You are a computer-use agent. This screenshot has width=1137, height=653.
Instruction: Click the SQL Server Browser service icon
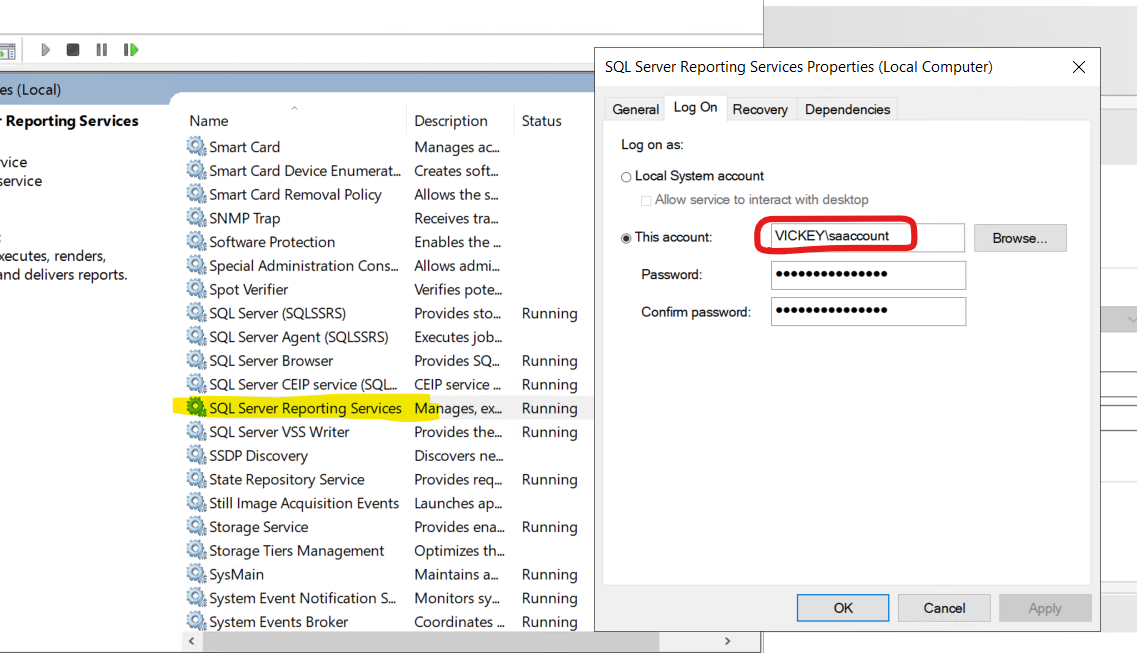tap(194, 360)
